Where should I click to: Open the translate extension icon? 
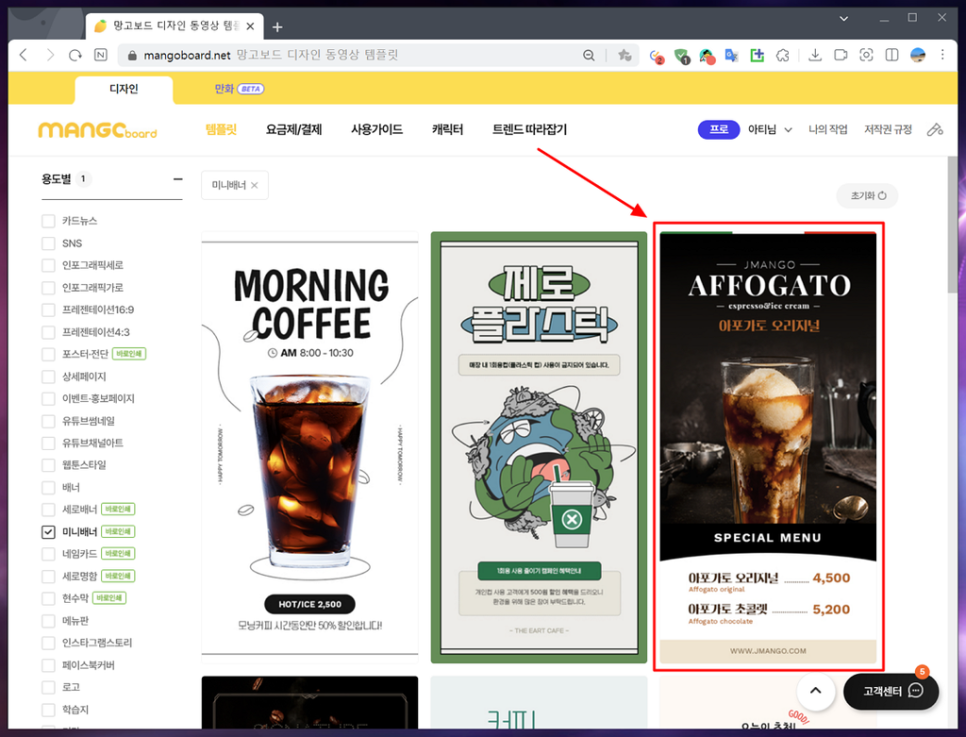731,55
